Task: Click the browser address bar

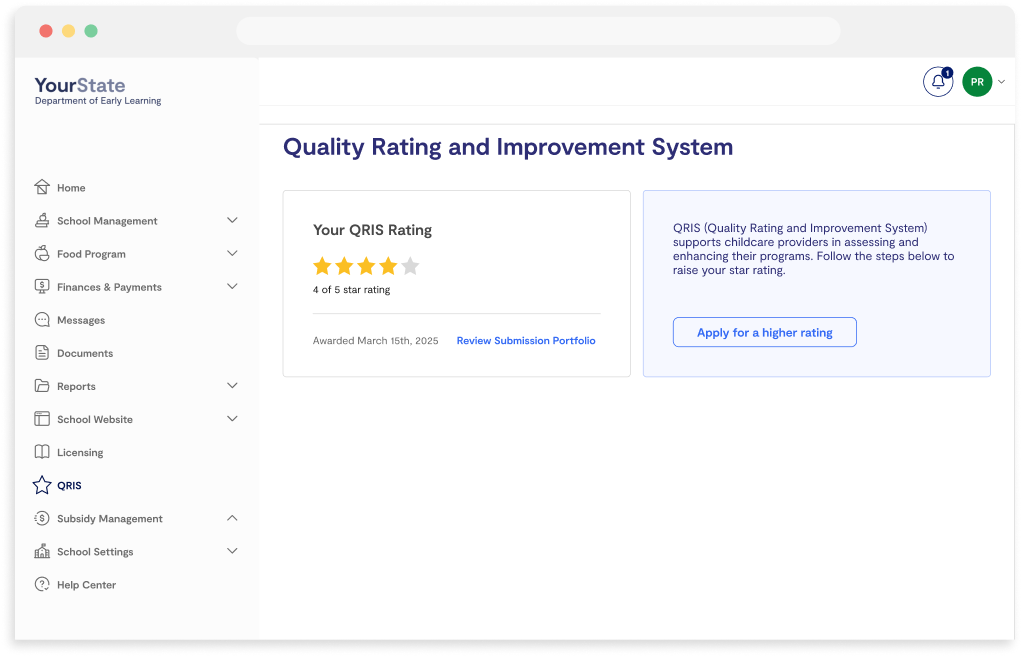Action: (x=538, y=31)
